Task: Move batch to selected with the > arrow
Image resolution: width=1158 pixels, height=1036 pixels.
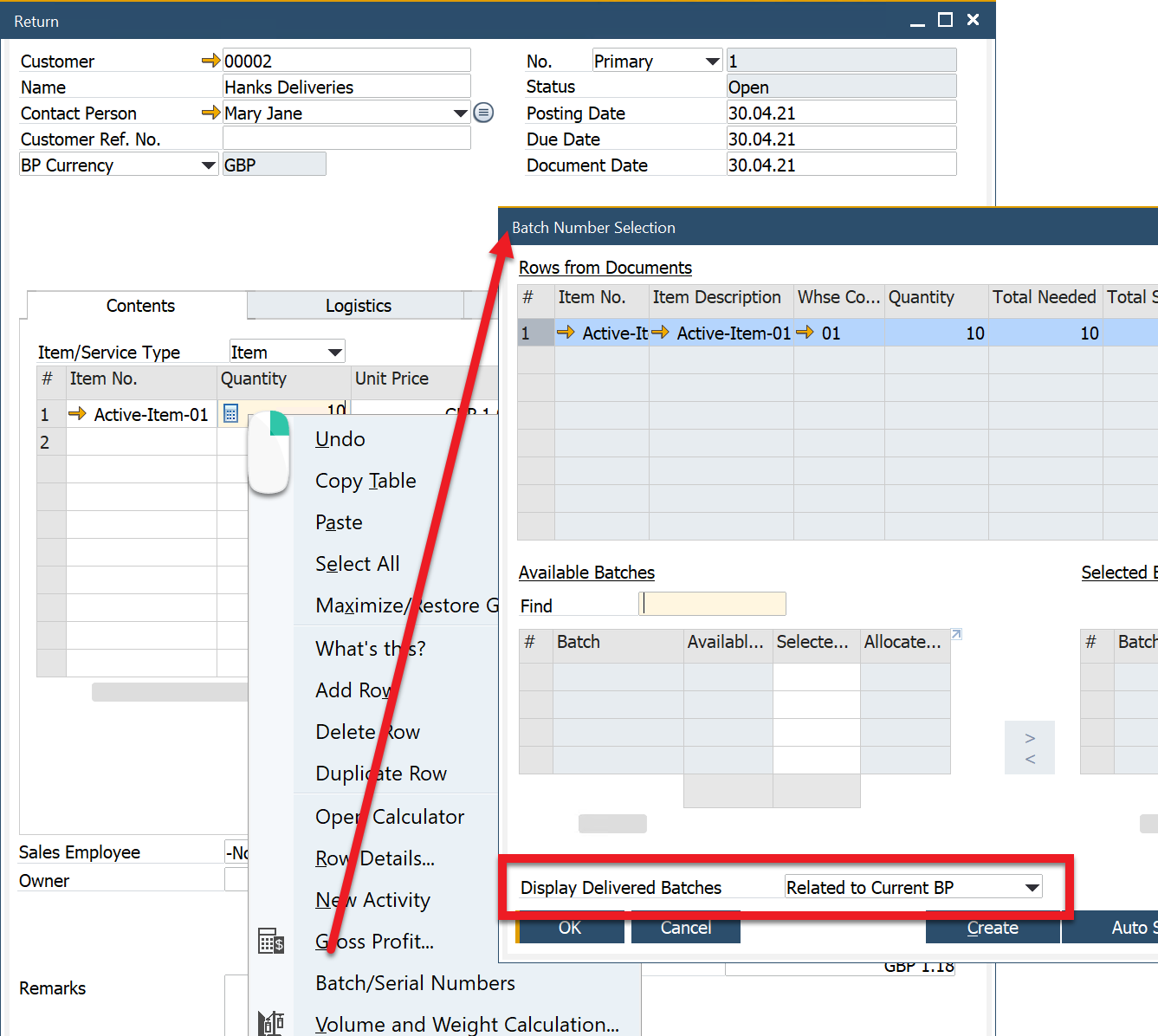Action: tap(1030, 738)
